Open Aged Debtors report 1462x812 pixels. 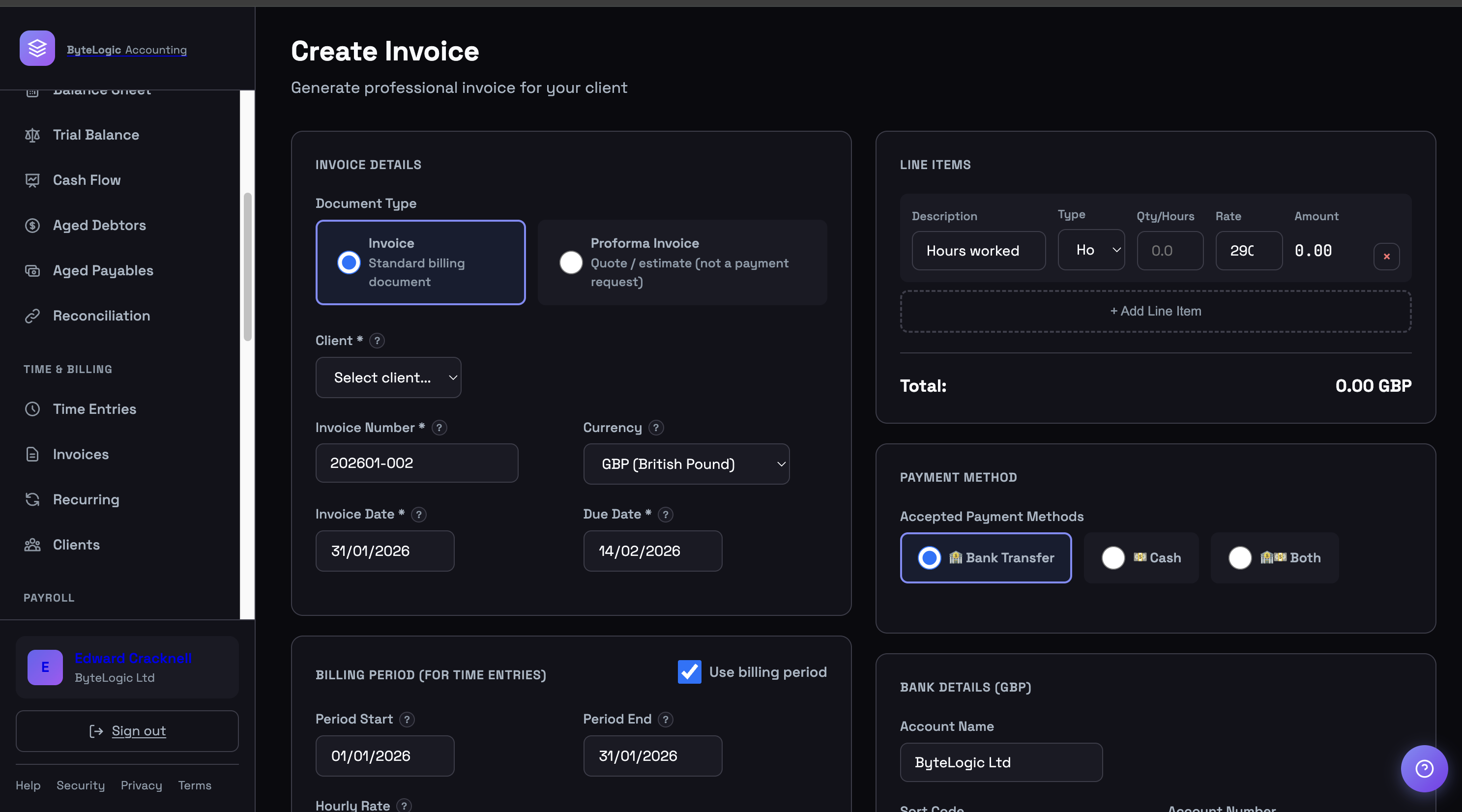[99, 225]
